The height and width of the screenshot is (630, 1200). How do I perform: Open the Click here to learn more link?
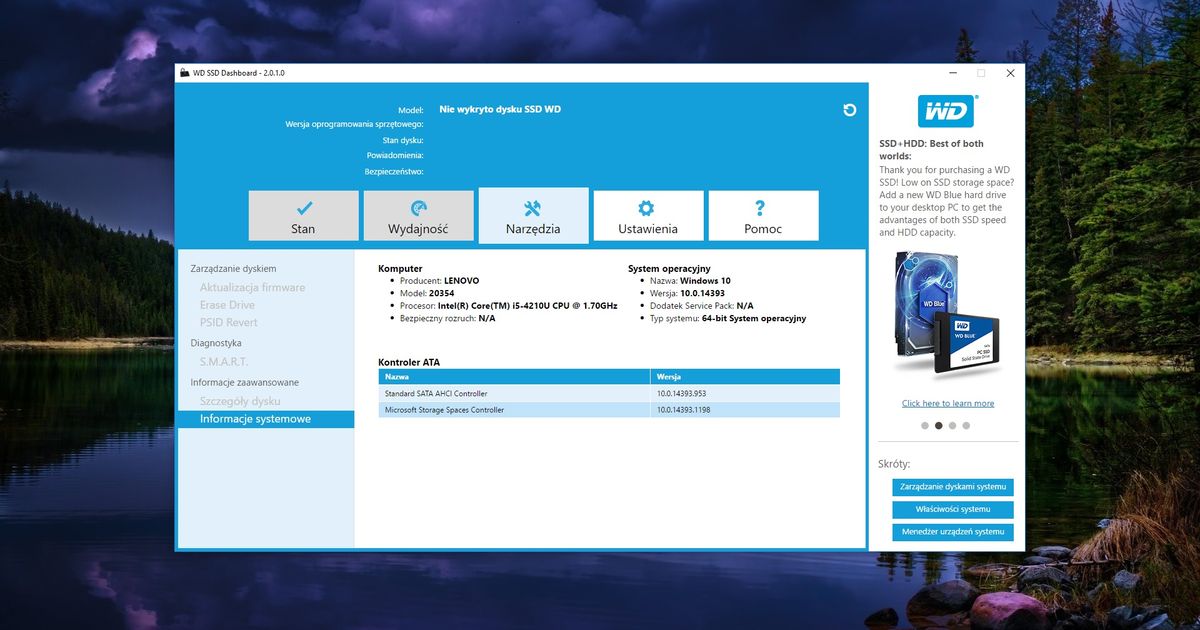click(x=948, y=402)
